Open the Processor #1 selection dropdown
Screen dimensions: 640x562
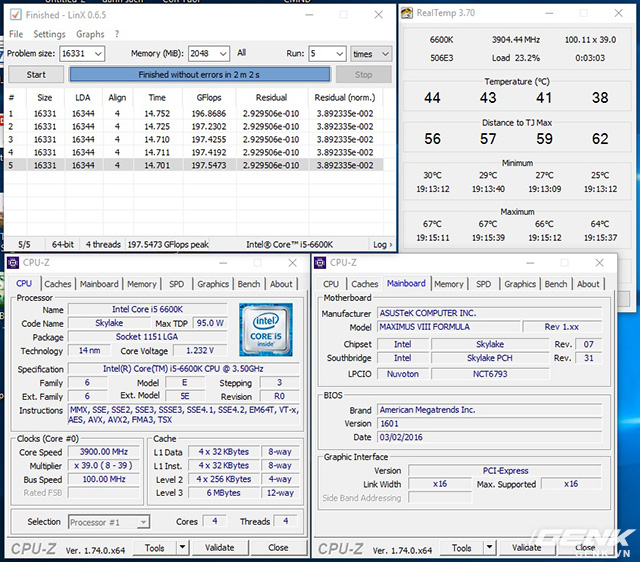[109, 522]
